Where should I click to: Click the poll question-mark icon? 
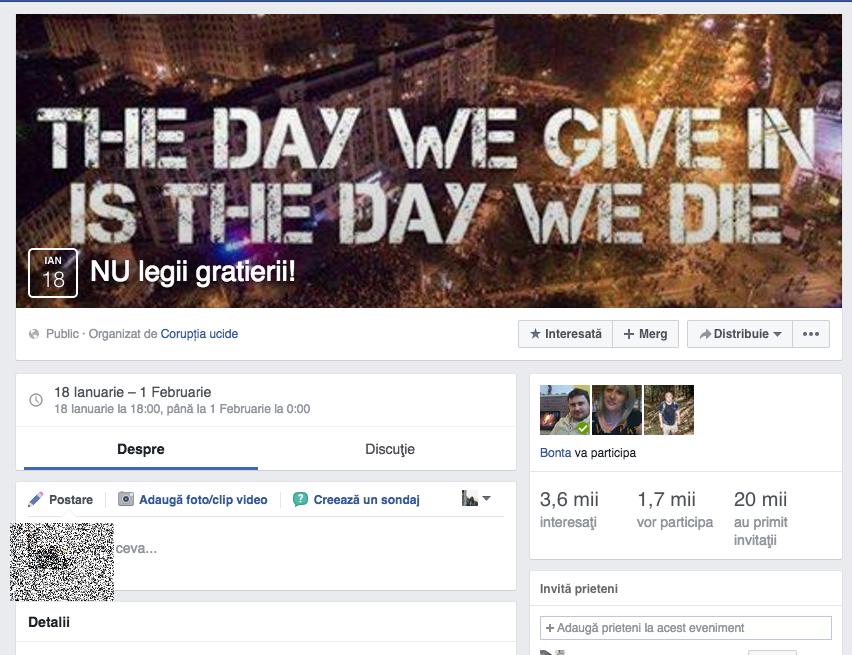pyautogui.click(x=300, y=499)
